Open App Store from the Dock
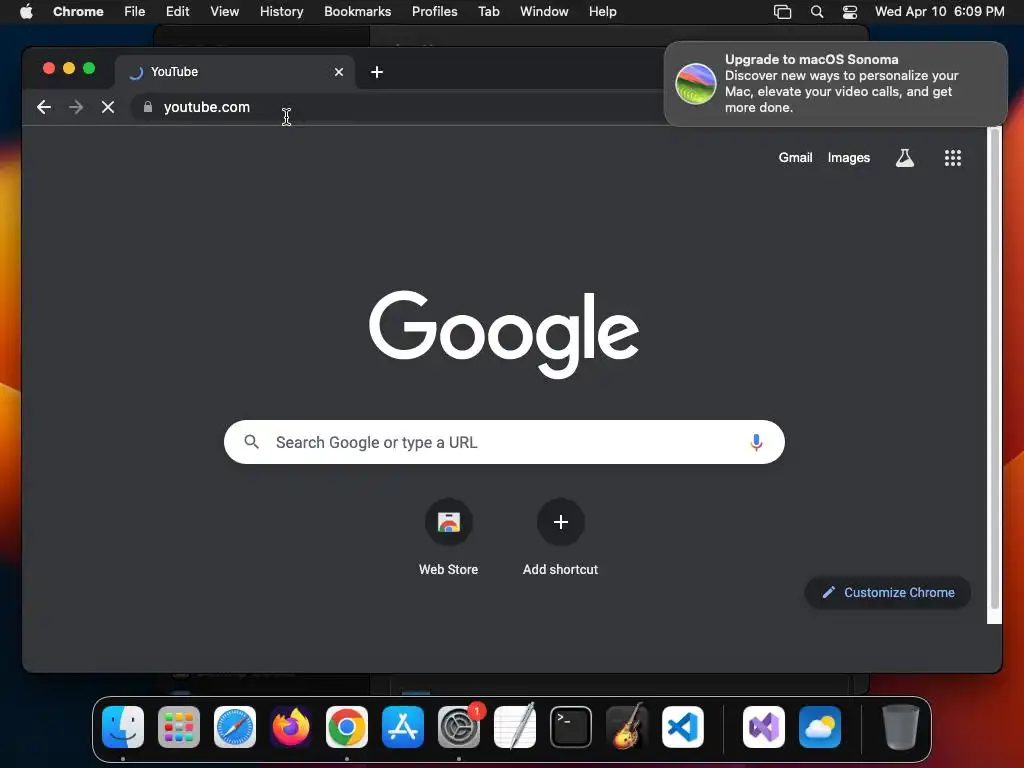Screen dimensions: 1024x768 403,727
